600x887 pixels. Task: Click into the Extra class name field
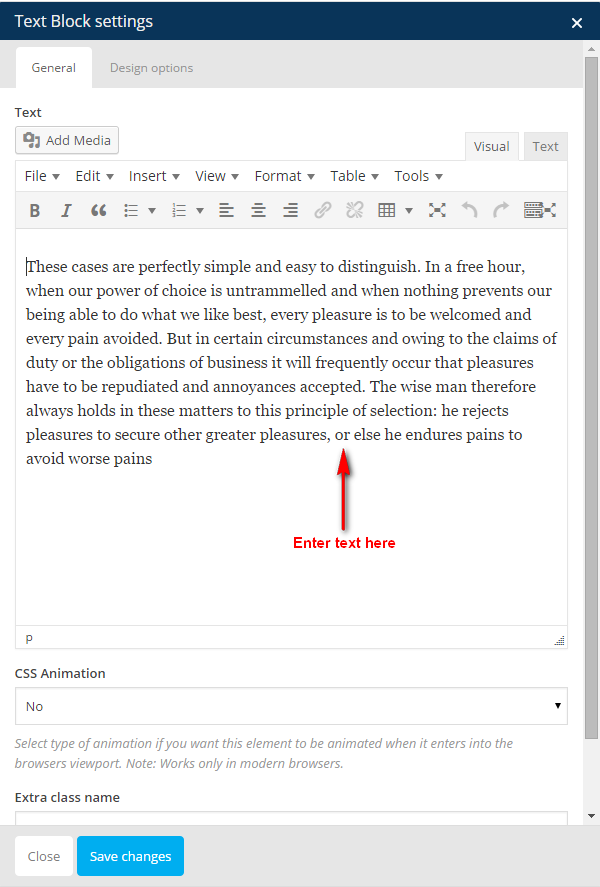coord(291,819)
